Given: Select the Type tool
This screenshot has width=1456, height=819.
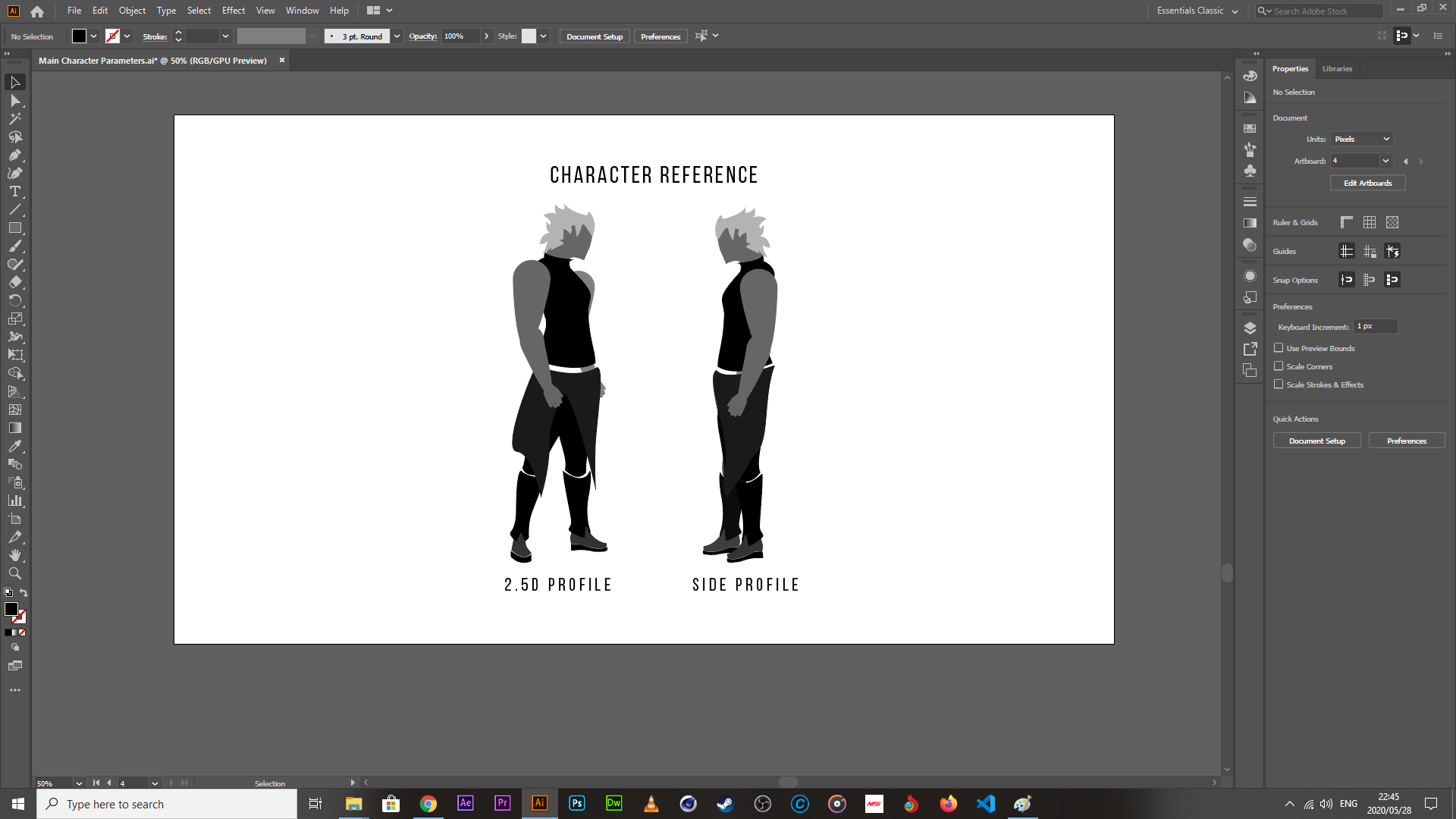Looking at the screenshot, I should [x=15, y=192].
